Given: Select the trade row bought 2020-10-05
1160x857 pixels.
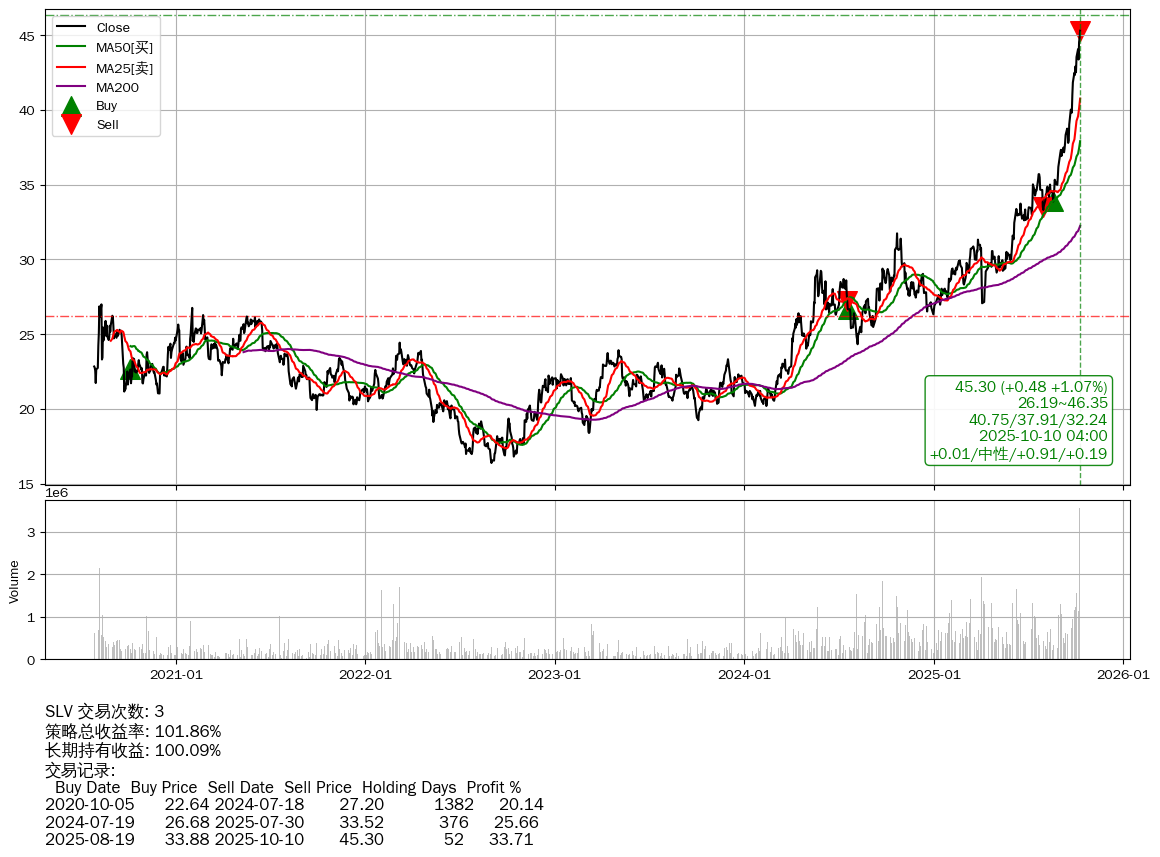Looking at the screenshot, I should [294, 804].
